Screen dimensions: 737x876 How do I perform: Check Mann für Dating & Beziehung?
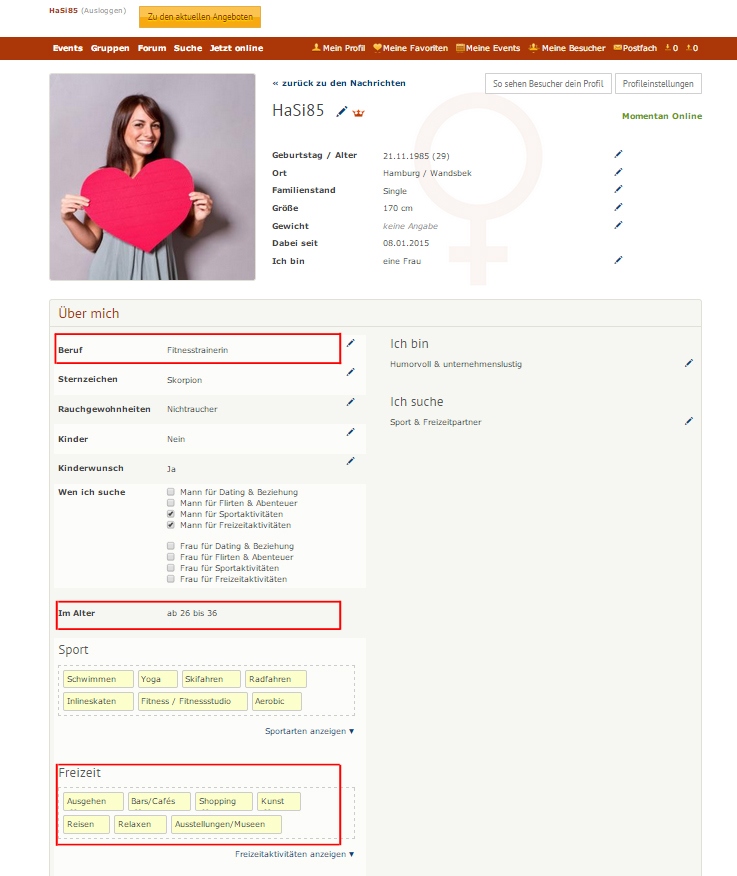coord(171,492)
